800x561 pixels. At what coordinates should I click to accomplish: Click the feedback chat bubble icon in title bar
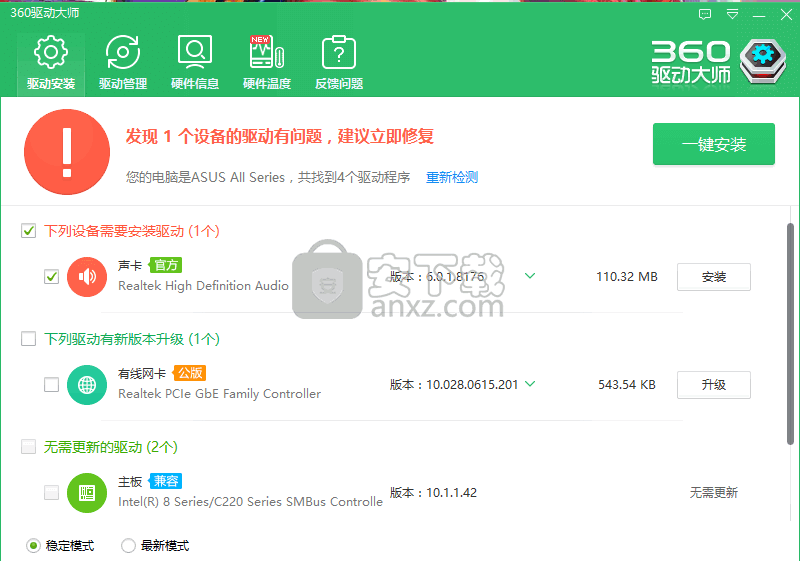pos(705,15)
